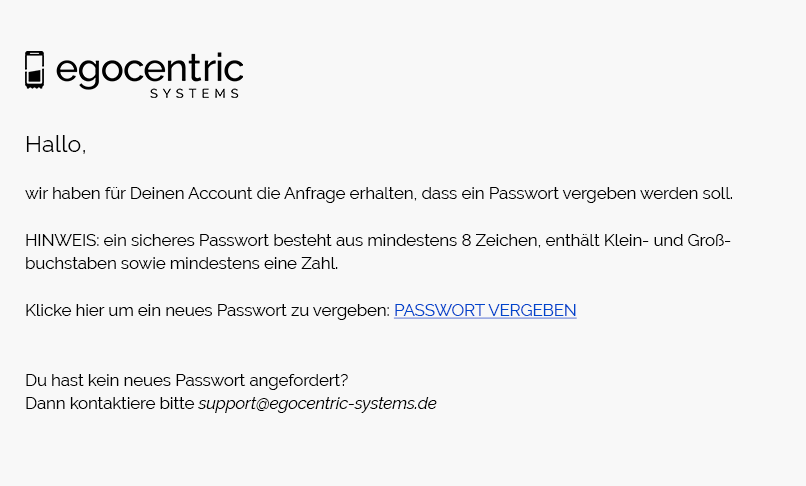
Task: Click the support@egocentric-systems.de email address
Action: (x=317, y=404)
